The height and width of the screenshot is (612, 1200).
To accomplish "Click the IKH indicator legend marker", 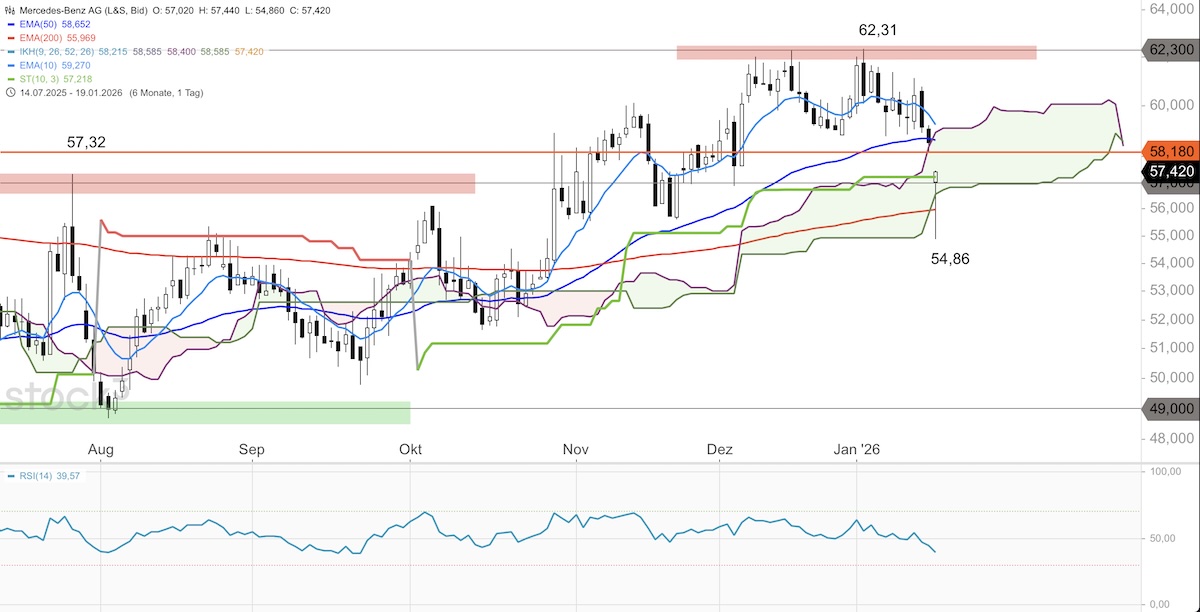I will (x=9, y=50).
